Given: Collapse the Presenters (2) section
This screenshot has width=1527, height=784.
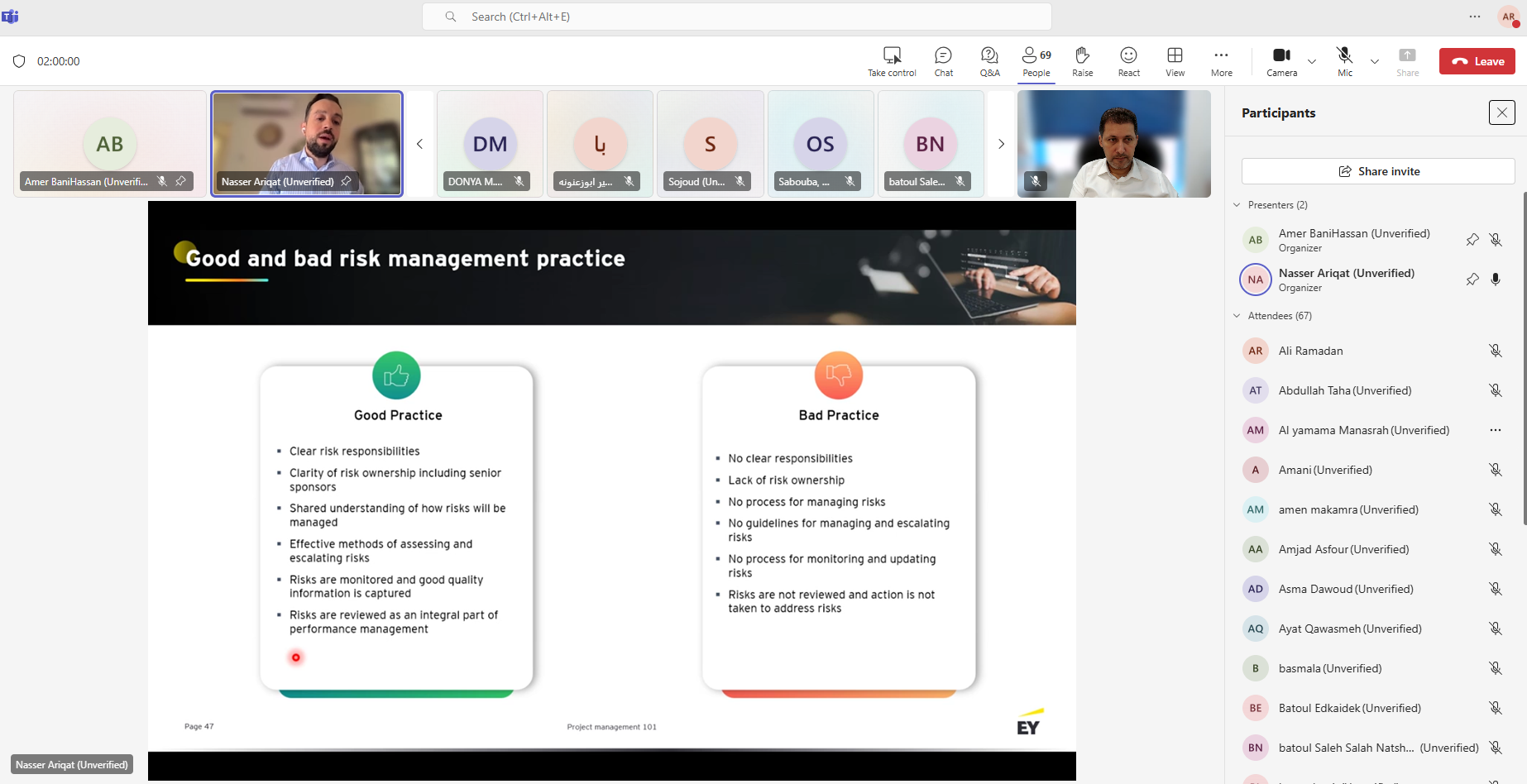Looking at the screenshot, I should (1237, 205).
